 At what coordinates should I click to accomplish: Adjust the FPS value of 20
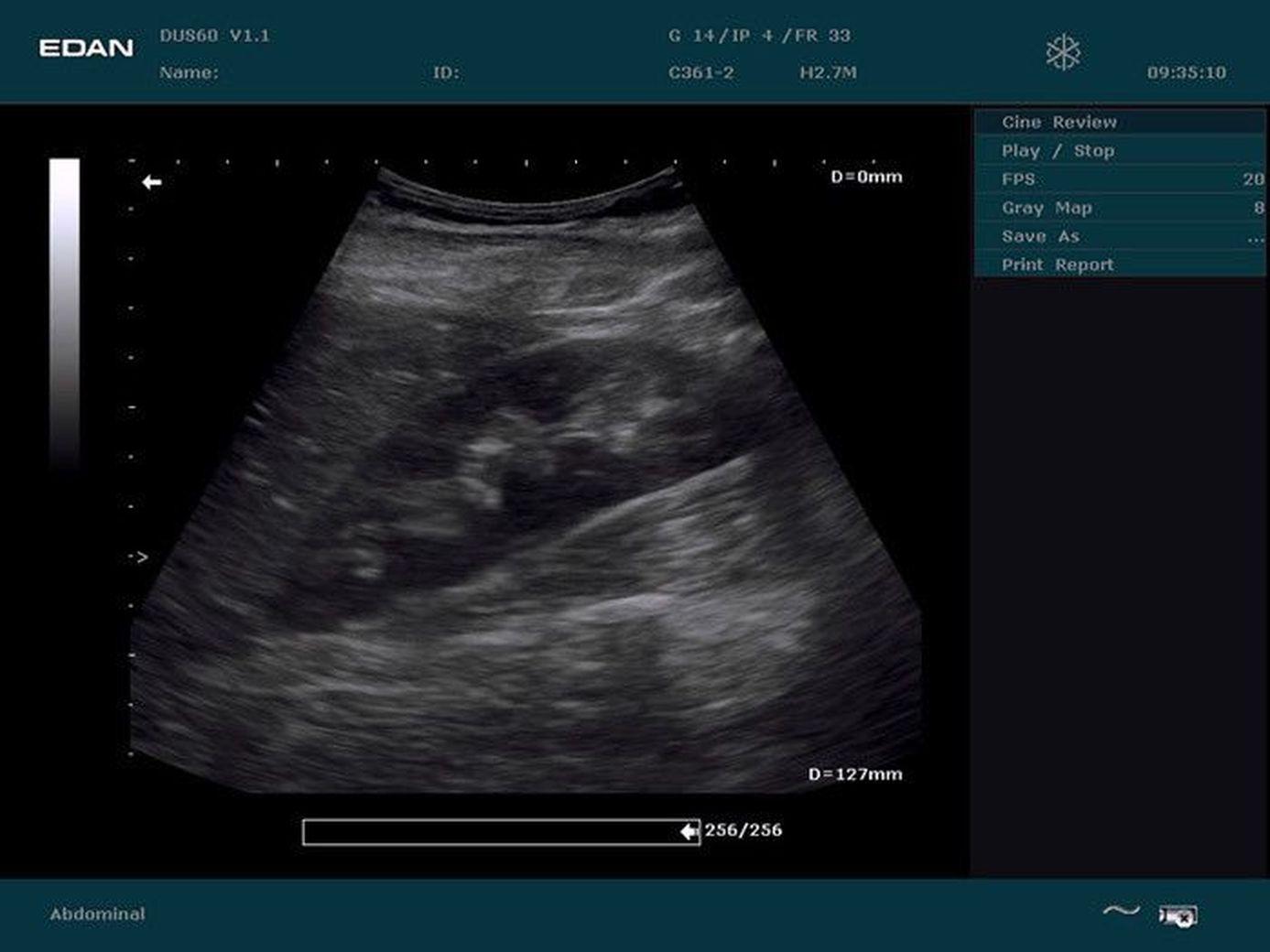[x=1252, y=179]
